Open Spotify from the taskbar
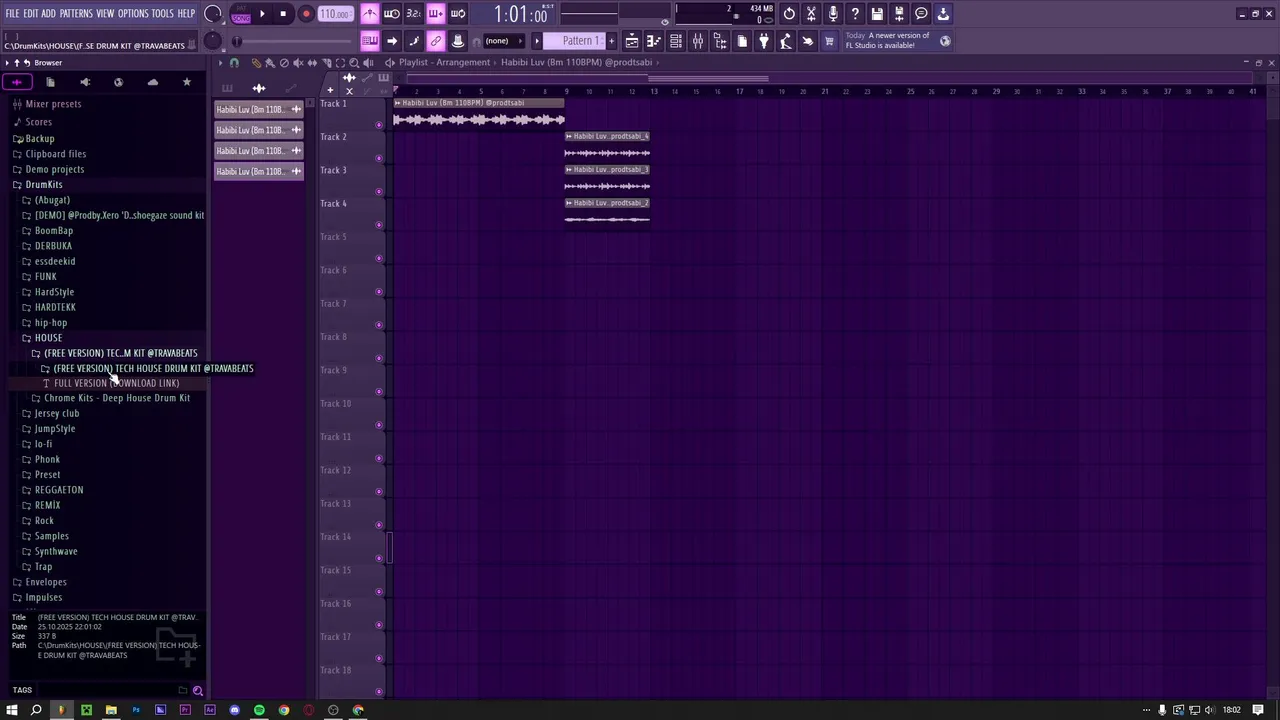 pos(259,710)
